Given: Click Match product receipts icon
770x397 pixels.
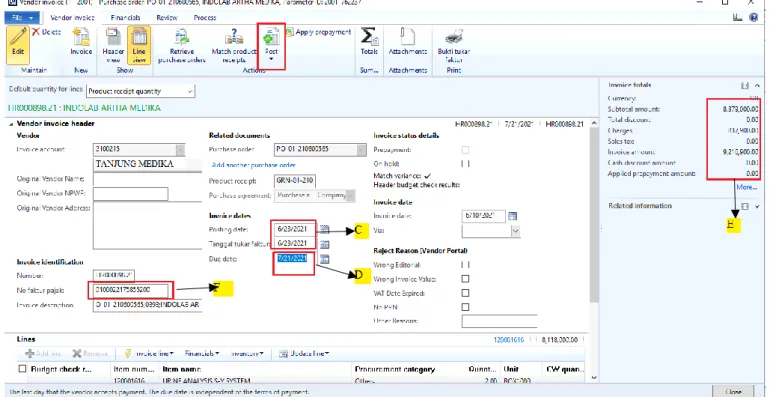Looking at the screenshot, I should 234,37.
